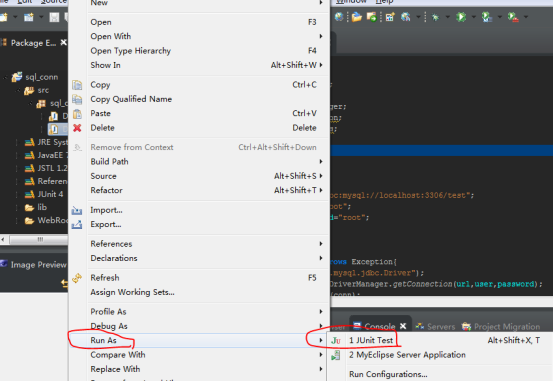
Task: Close the Console view tab
Action: click(403, 326)
